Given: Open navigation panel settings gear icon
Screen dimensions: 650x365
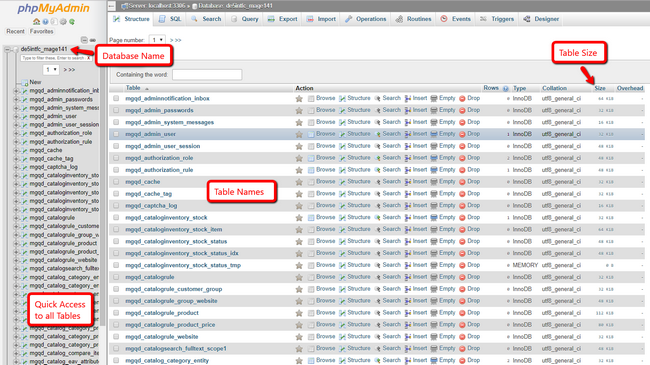Looking at the screenshot, I should [63, 22].
